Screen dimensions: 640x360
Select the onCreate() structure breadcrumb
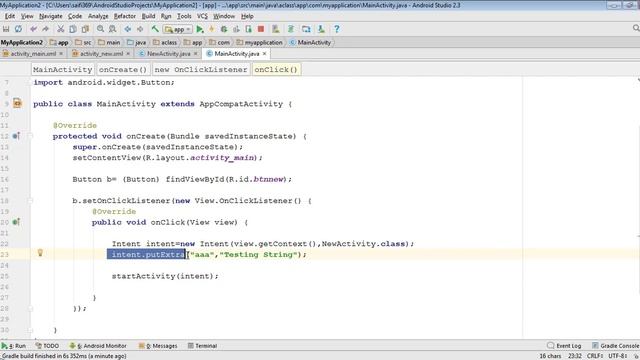point(123,69)
